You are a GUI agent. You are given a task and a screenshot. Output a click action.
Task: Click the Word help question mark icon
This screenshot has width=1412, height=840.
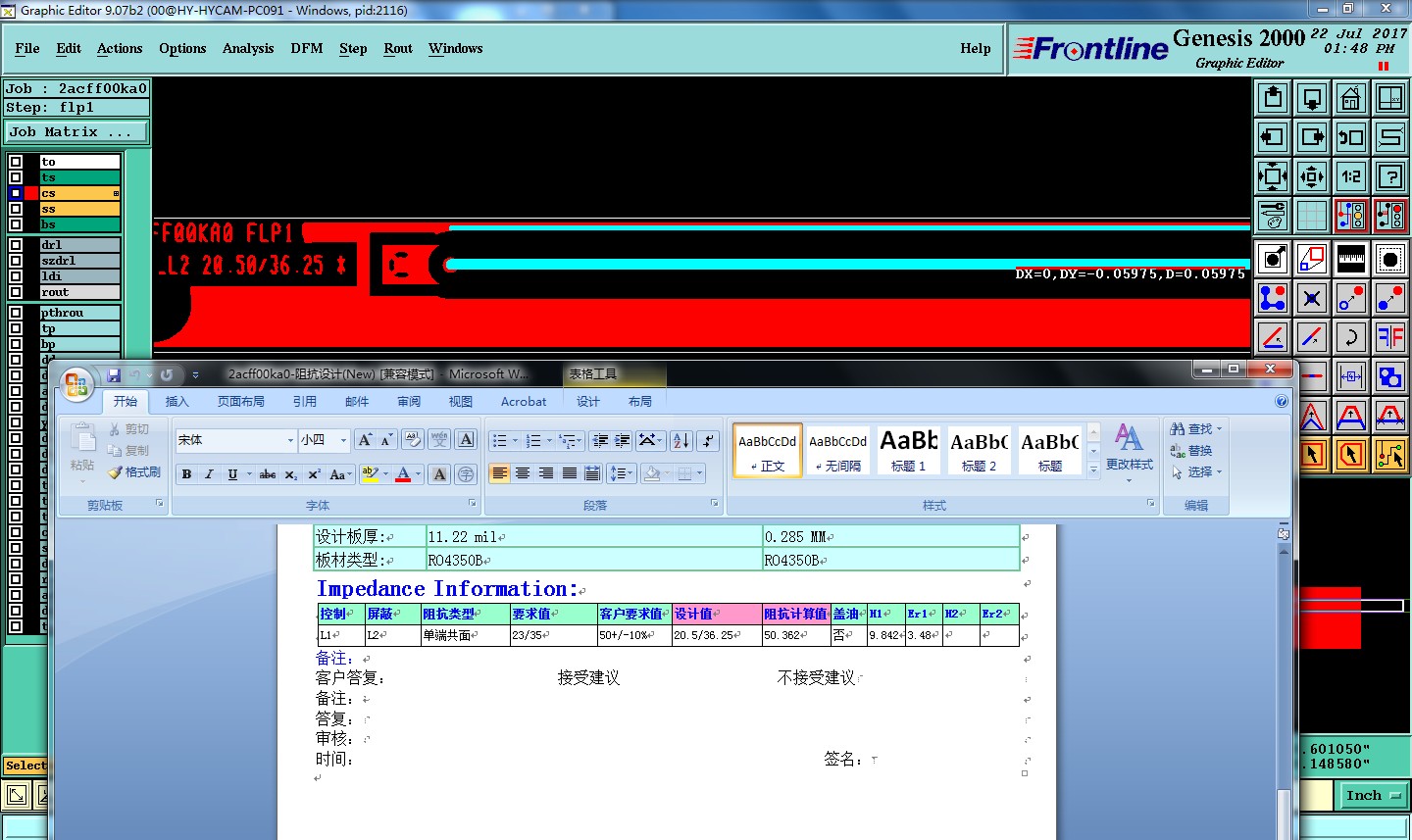coord(1282,401)
